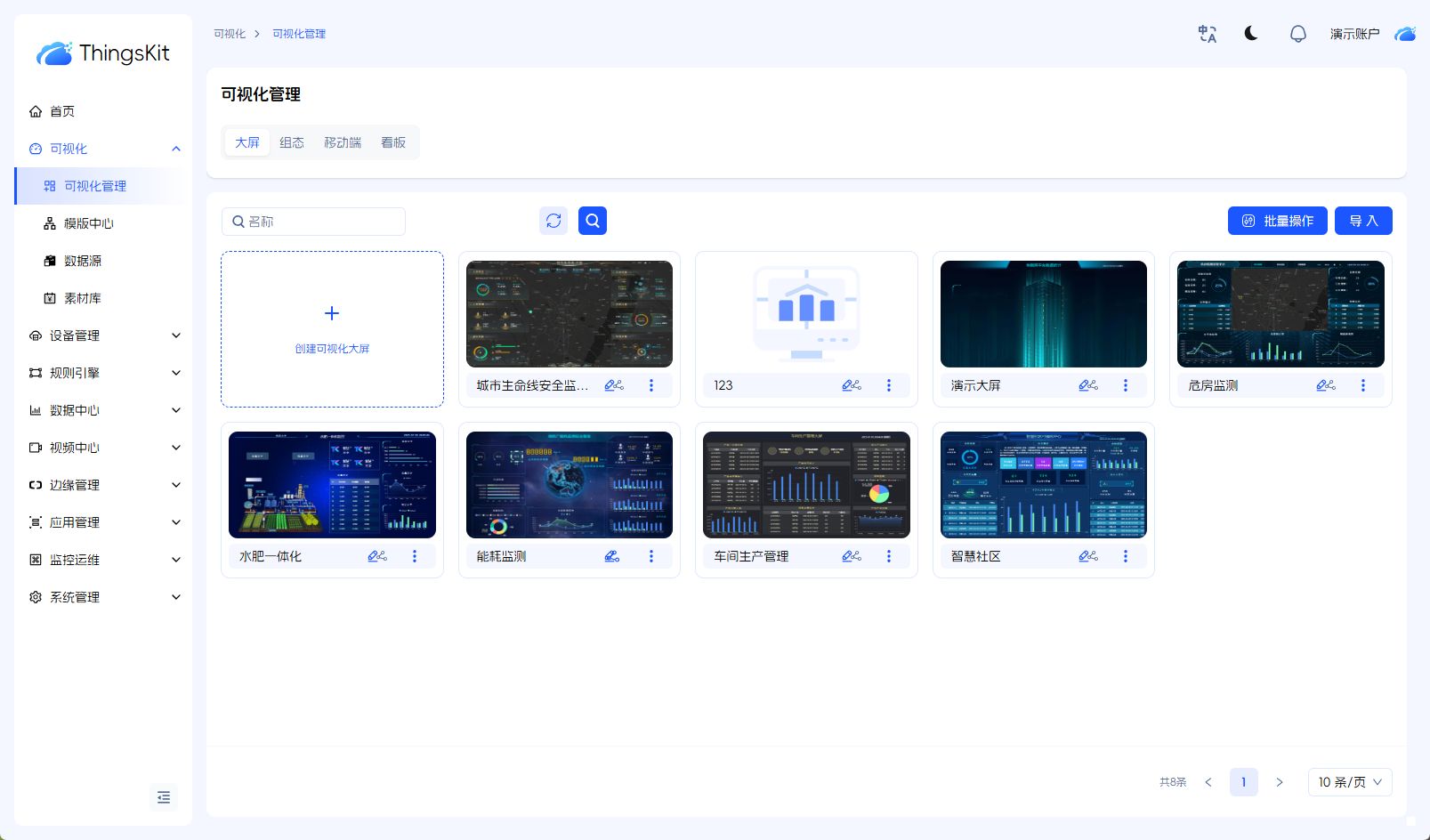Switch to the 看板 tab
Viewport: 1430px width, 840px height.
pyautogui.click(x=393, y=142)
